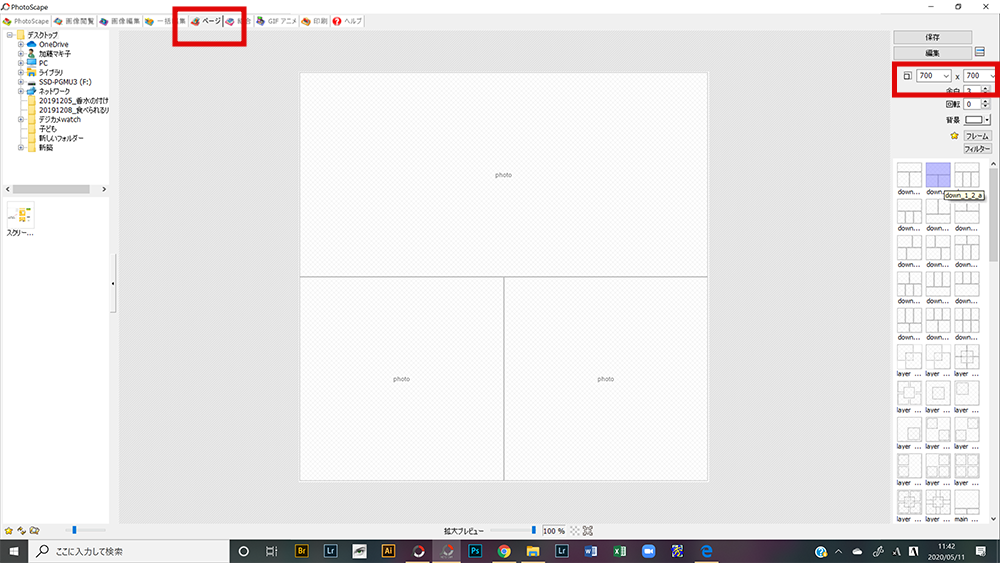The height and width of the screenshot is (563, 1000).
Task: Click the left panel collapse handle
Action: pyautogui.click(x=113, y=283)
